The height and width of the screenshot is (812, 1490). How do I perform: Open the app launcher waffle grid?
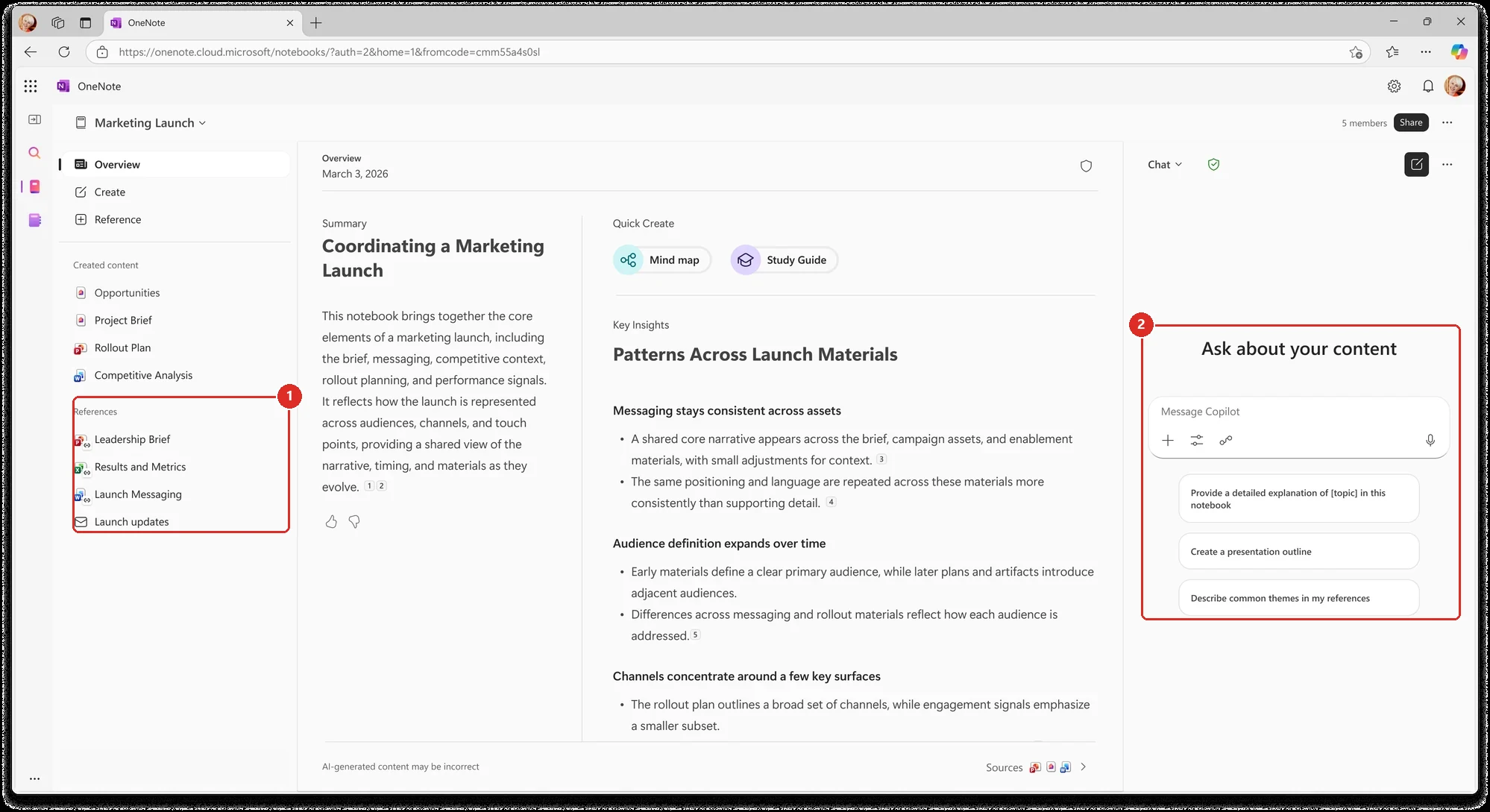point(31,86)
